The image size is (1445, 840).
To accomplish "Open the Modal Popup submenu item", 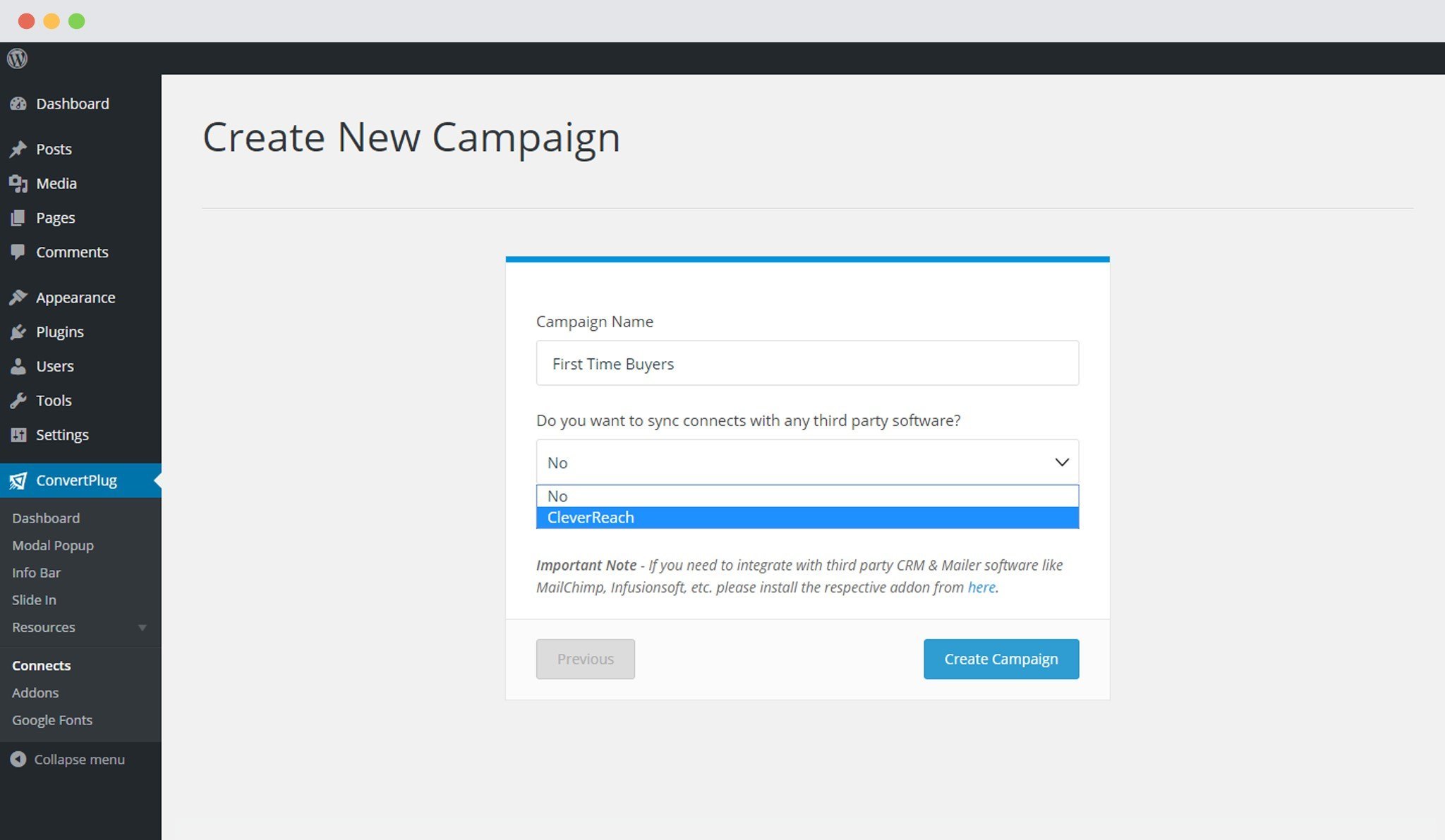I will tap(53, 545).
